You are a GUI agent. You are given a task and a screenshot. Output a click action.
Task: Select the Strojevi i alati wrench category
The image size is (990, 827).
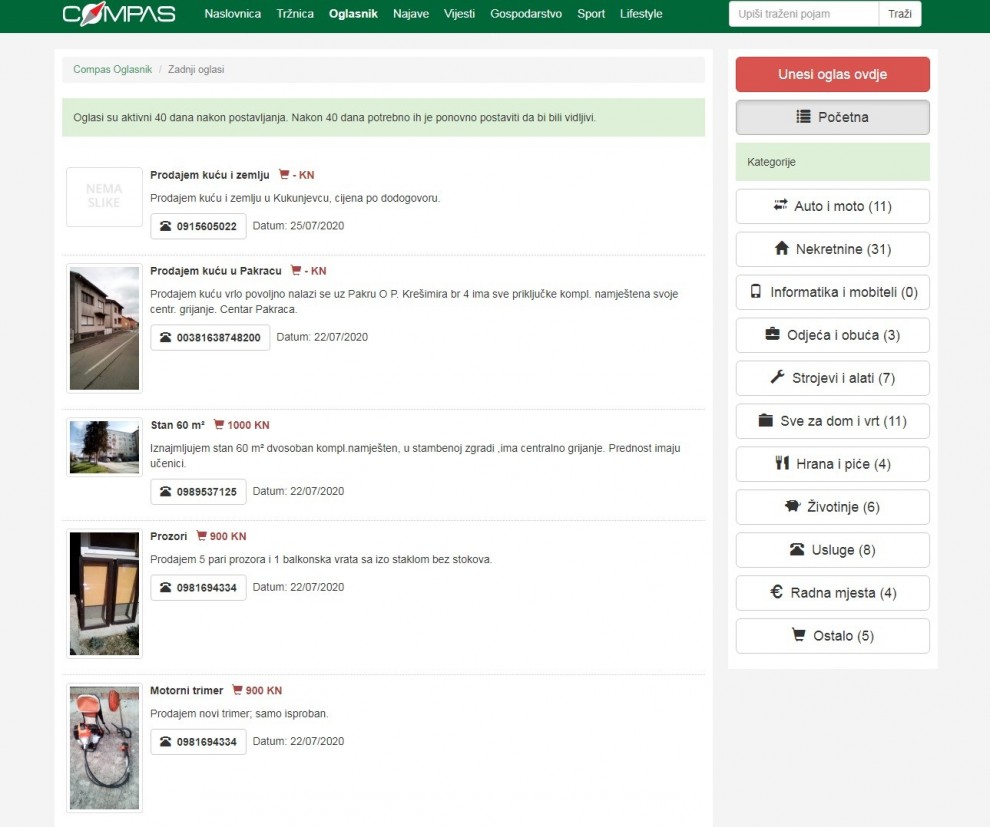point(832,378)
